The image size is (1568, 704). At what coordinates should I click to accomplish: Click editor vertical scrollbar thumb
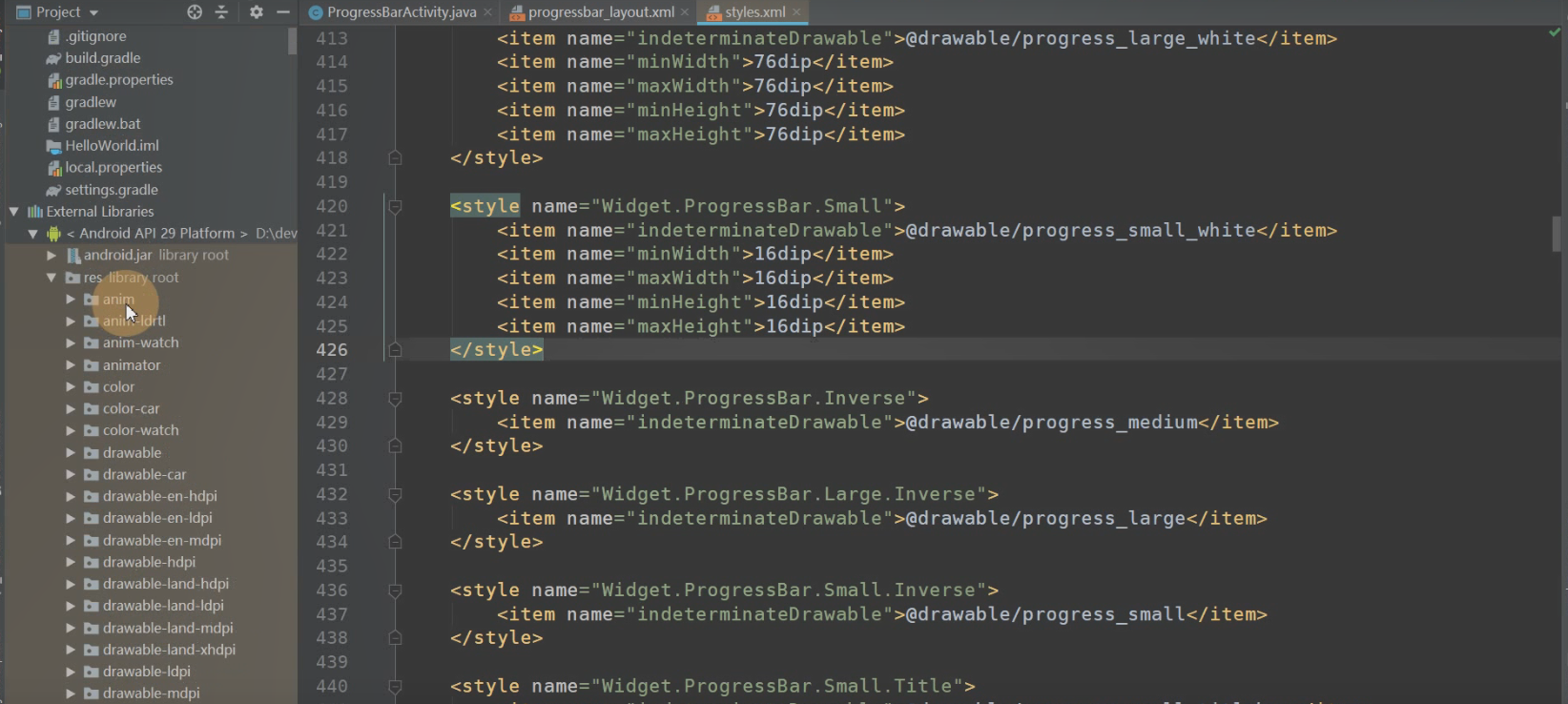[1557, 234]
